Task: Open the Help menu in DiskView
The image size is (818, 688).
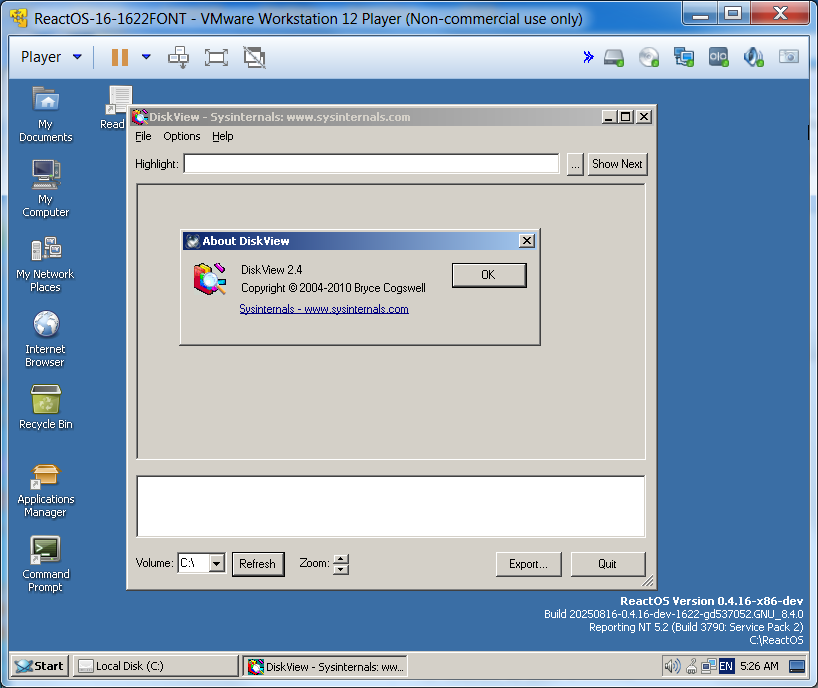Action: point(223,136)
